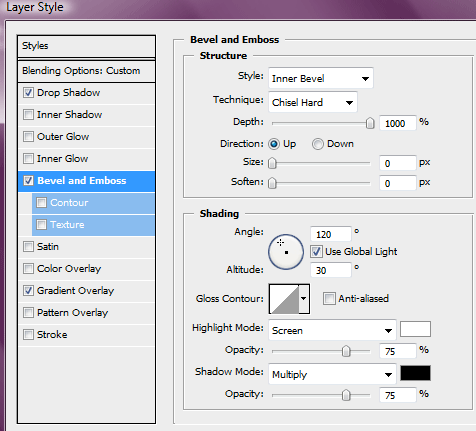Uncheck the Drop Shadow effect

(x=28, y=93)
